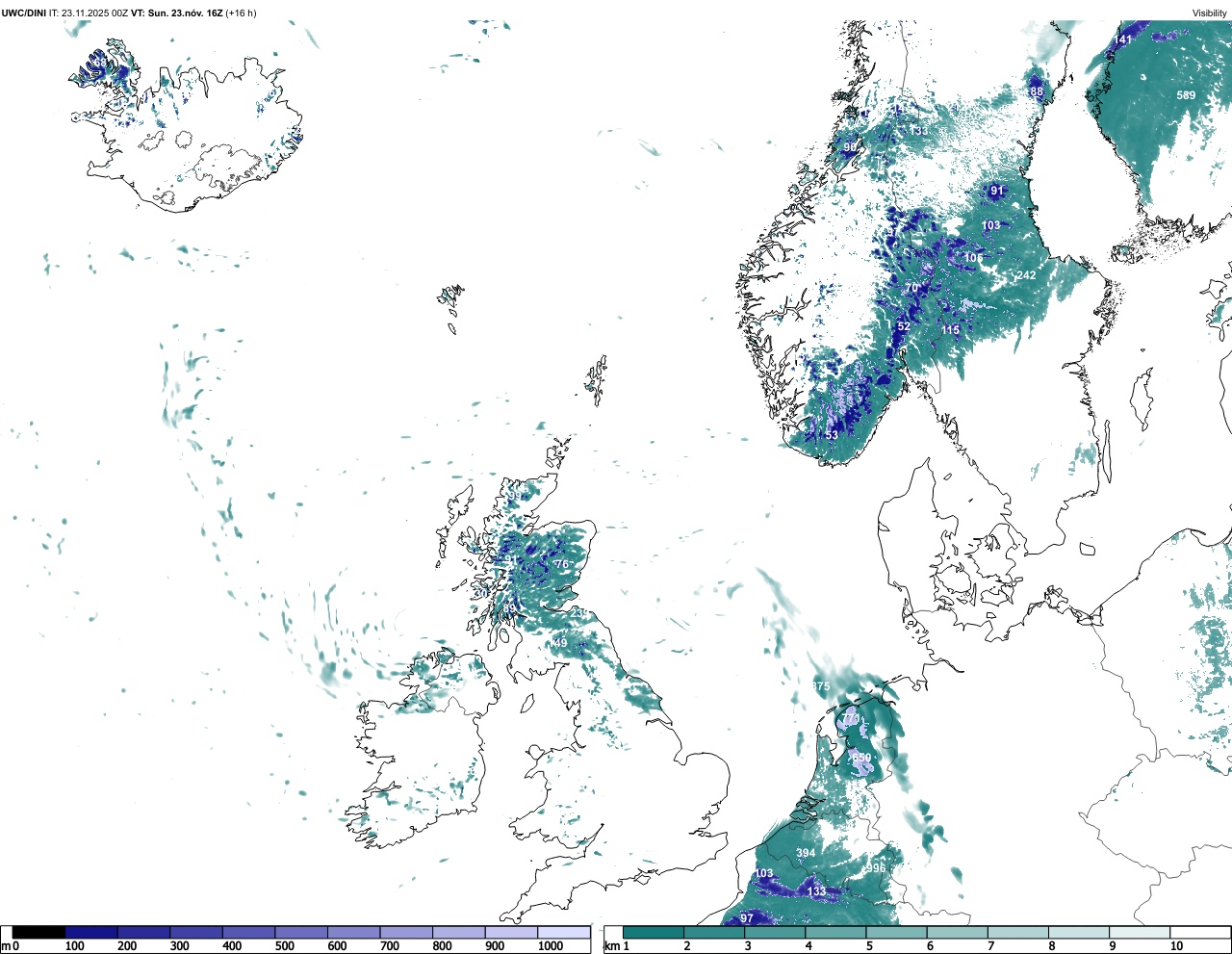
Task: Click the '76' value over Scotland
Action: tap(562, 564)
